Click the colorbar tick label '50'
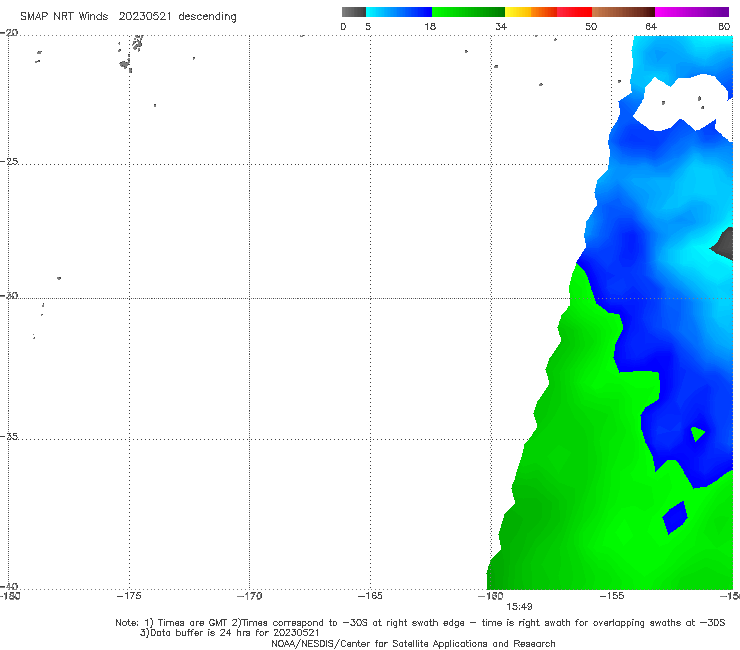Screen dimensions: 740x650 click(x=591, y=26)
